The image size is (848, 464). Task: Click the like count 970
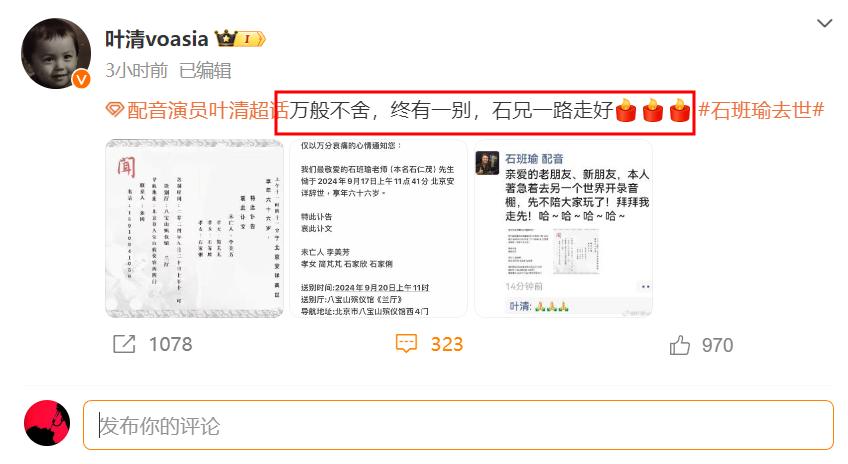(x=717, y=345)
